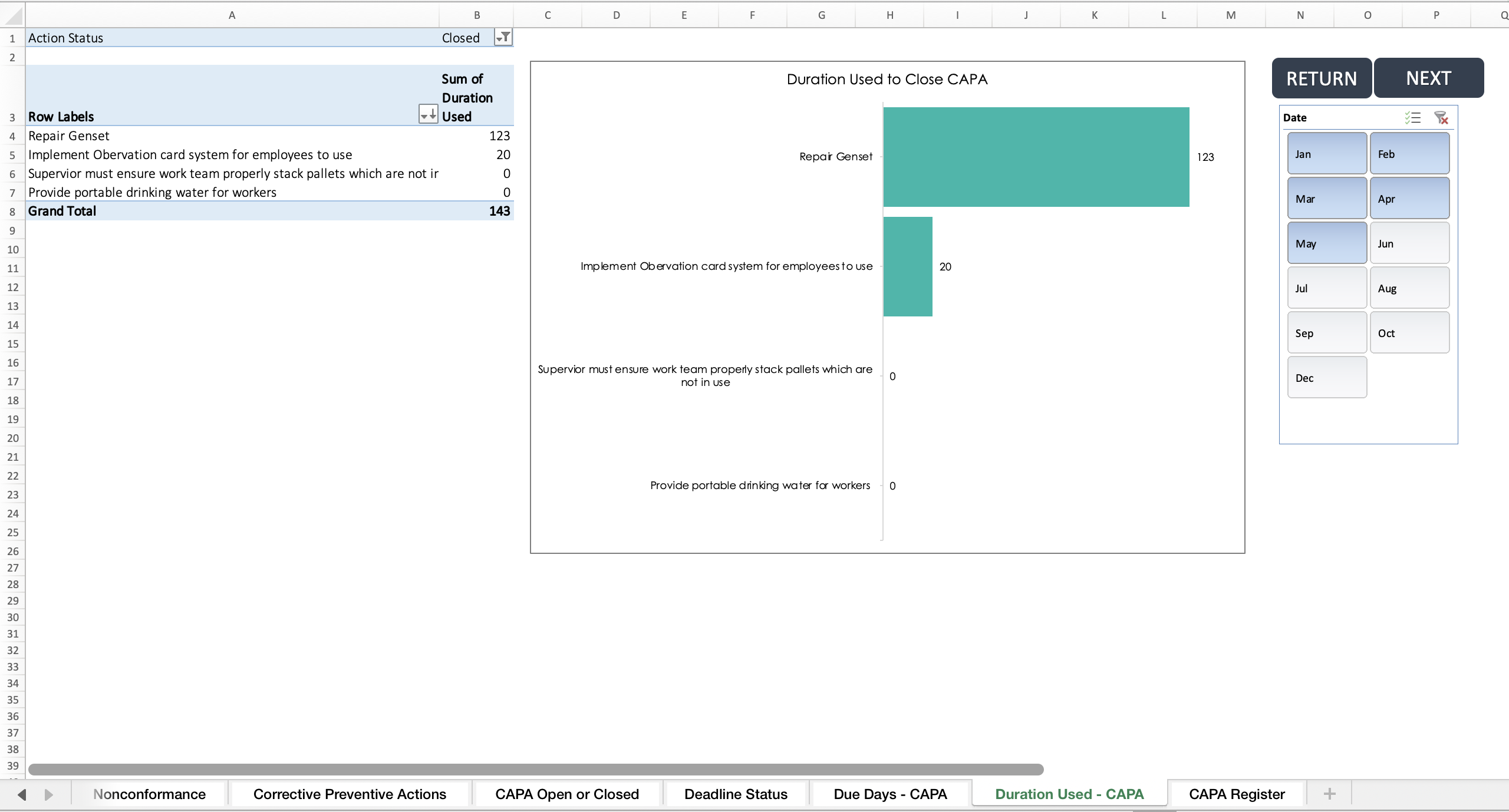Select the cell with value 20
The height and width of the screenshot is (812, 1509).
476,154
